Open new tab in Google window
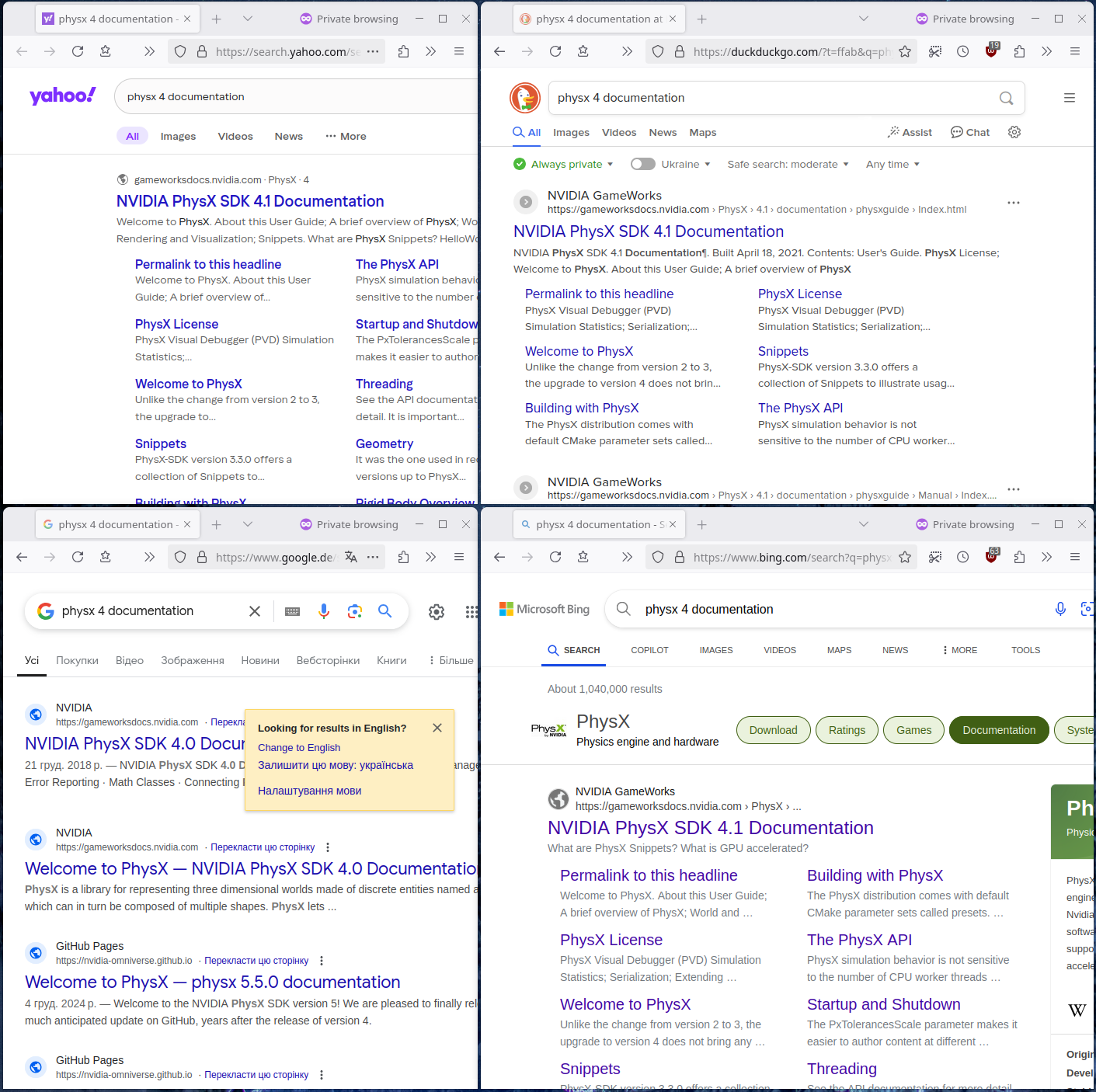 pyautogui.click(x=217, y=524)
